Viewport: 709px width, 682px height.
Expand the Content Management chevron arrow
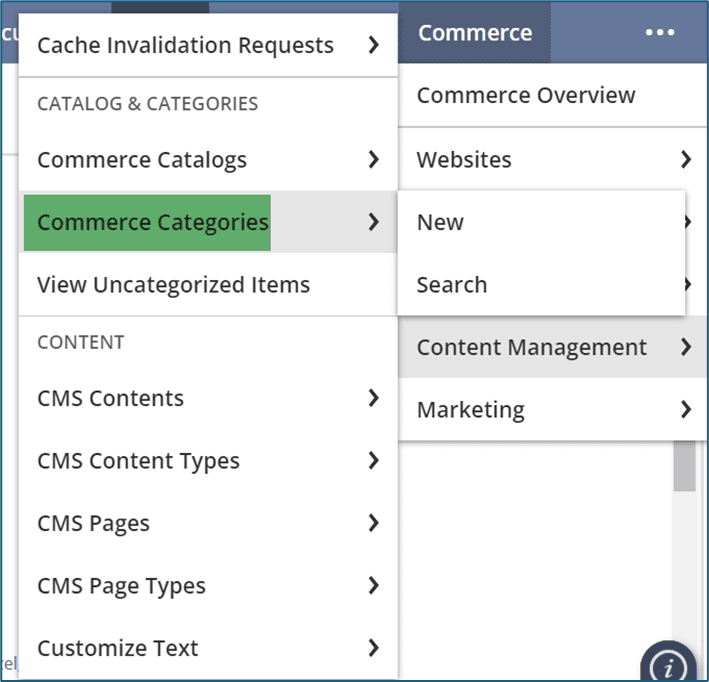[x=686, y=347]
